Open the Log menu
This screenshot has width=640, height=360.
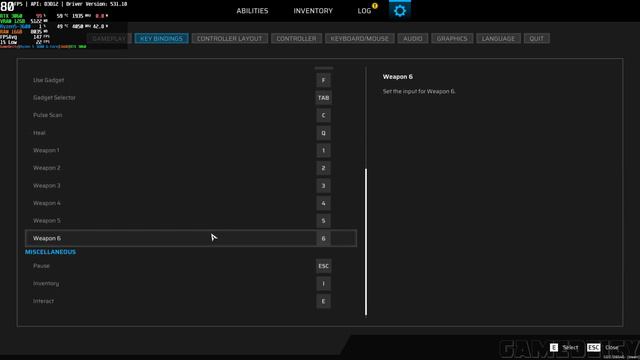tap(364, 11)
